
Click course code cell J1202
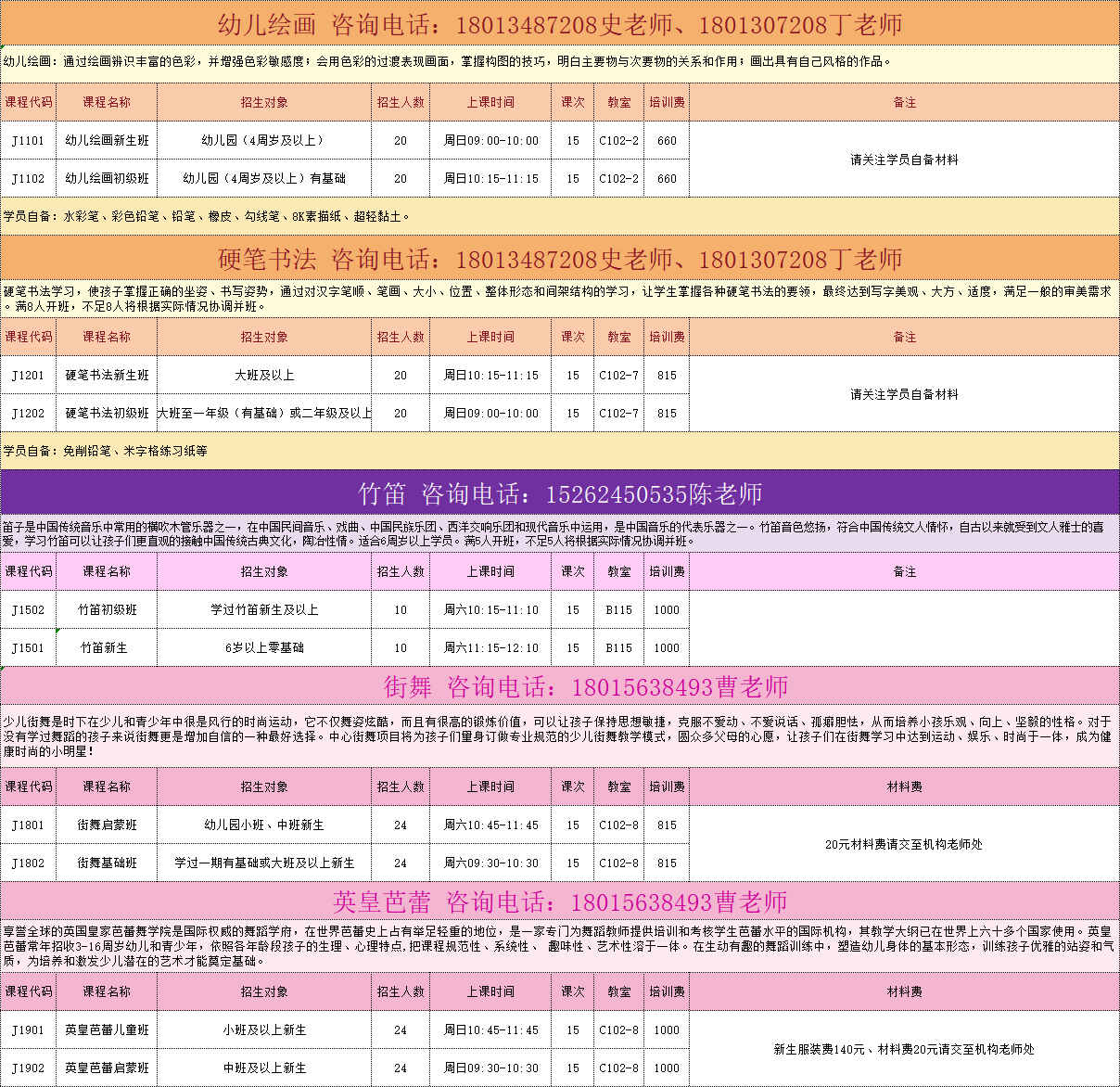(x=28, y=414)
